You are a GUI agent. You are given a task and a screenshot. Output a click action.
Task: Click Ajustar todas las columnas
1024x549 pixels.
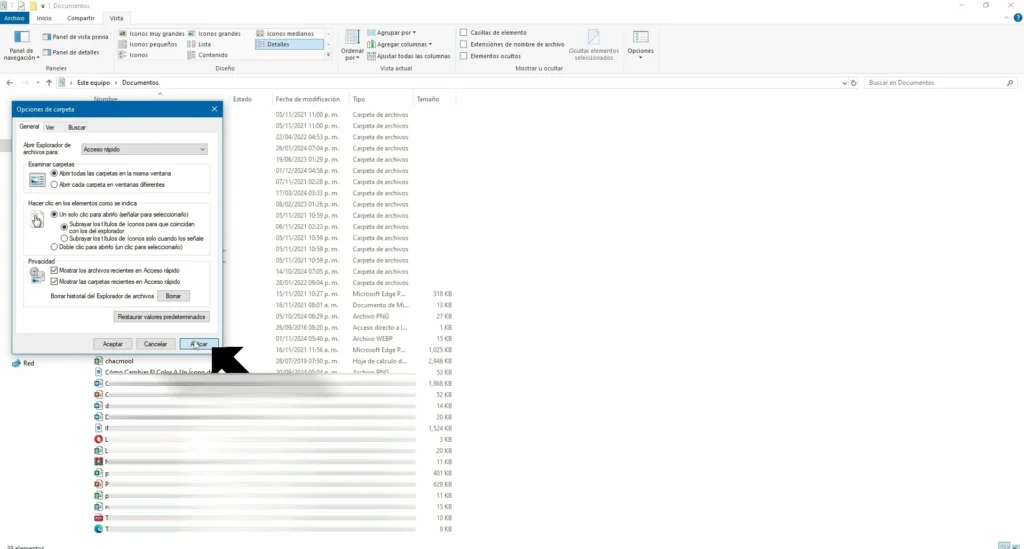tap(409, 56)
